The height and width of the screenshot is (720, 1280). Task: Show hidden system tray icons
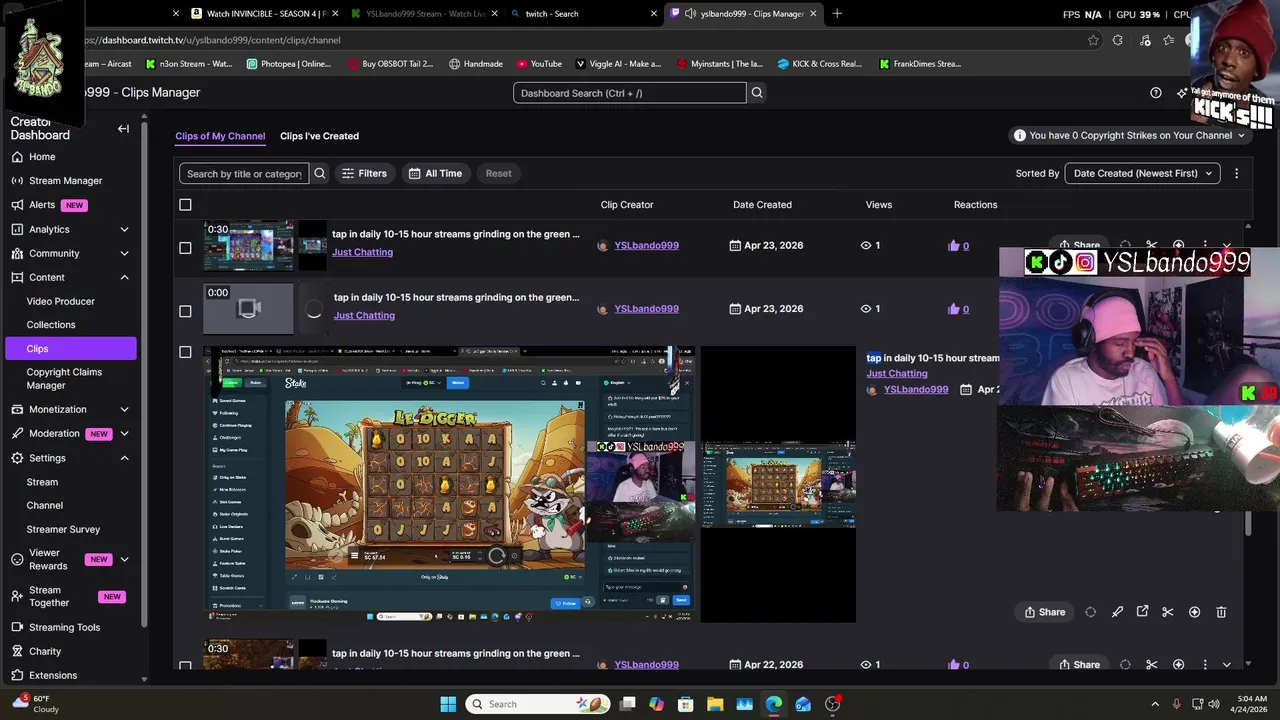click(1155, 704)
